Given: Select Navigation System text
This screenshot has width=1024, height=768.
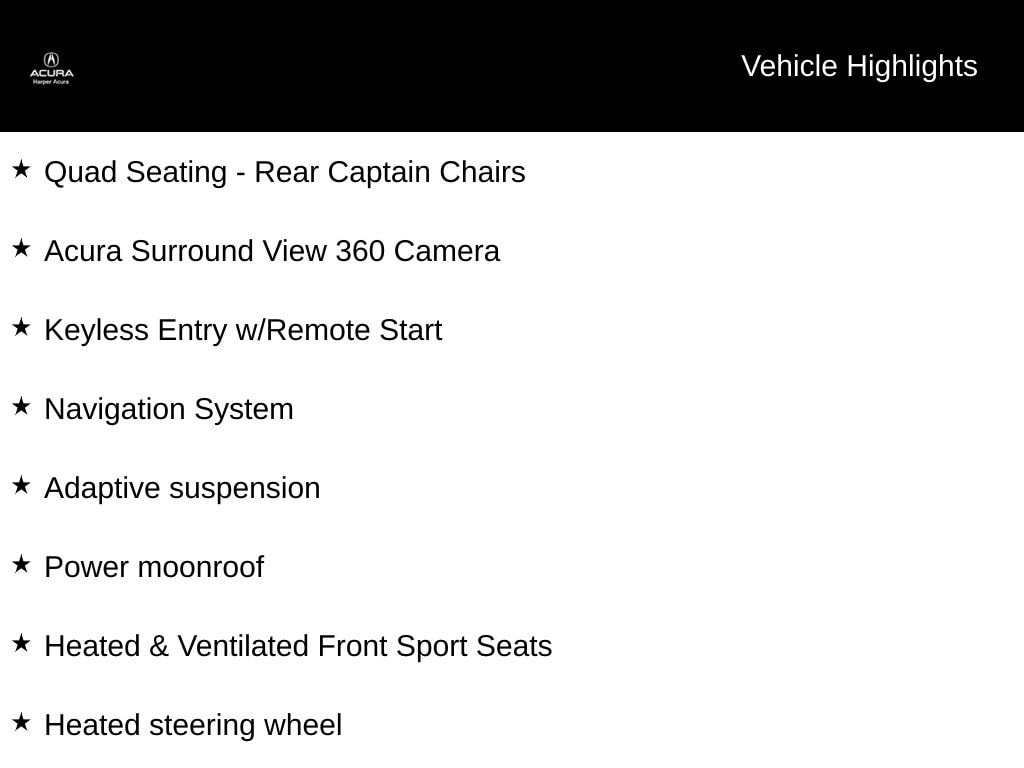Looking at the screenshot, I should pos(168,410).
